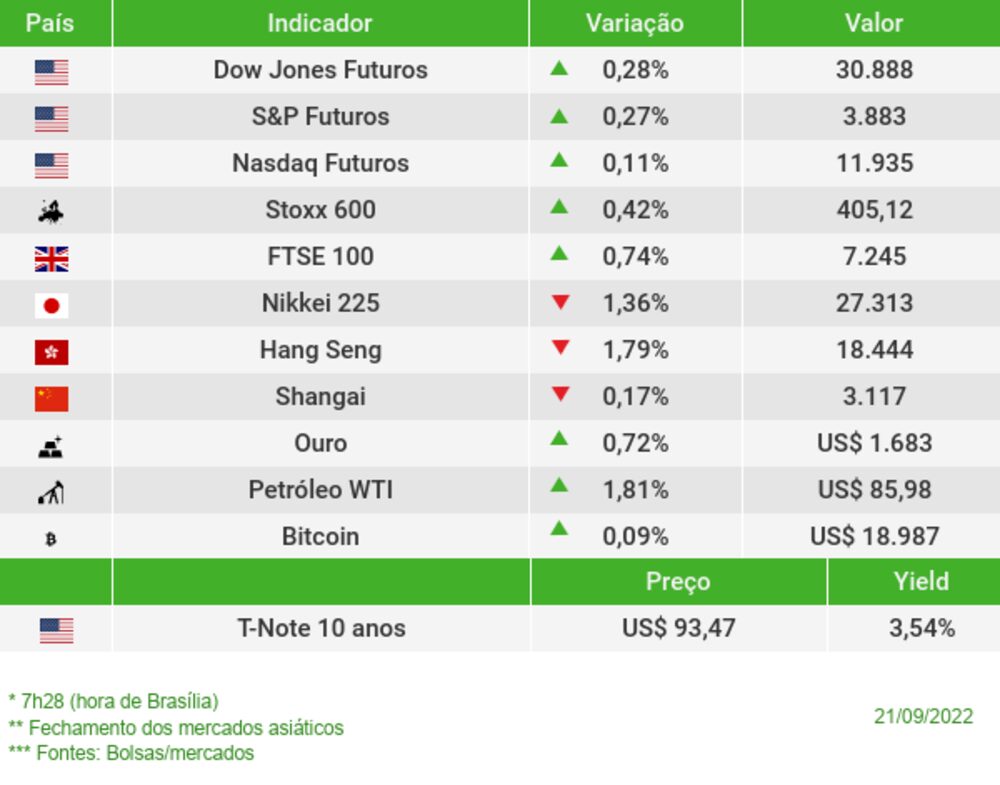Click the Bitcoin symbol icon

[51, 539]
